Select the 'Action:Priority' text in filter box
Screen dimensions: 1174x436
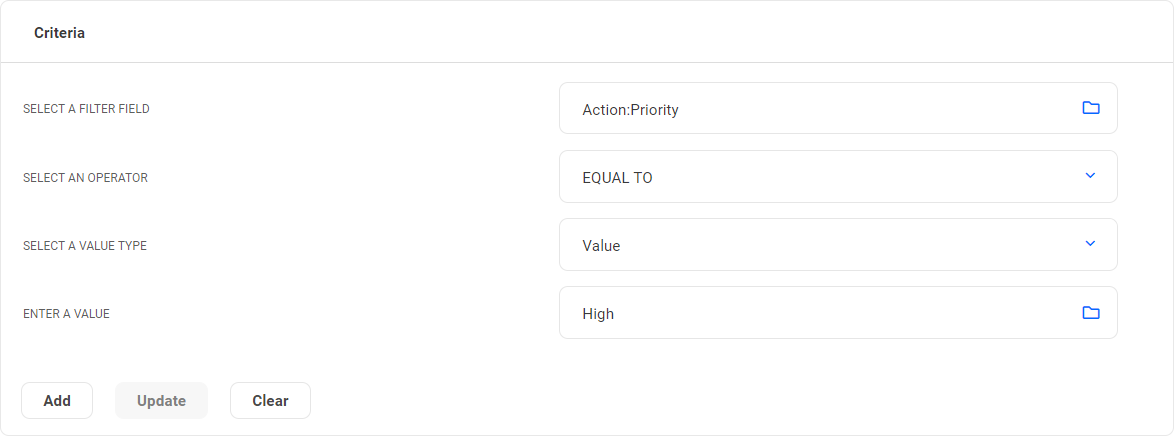point(630,110)
